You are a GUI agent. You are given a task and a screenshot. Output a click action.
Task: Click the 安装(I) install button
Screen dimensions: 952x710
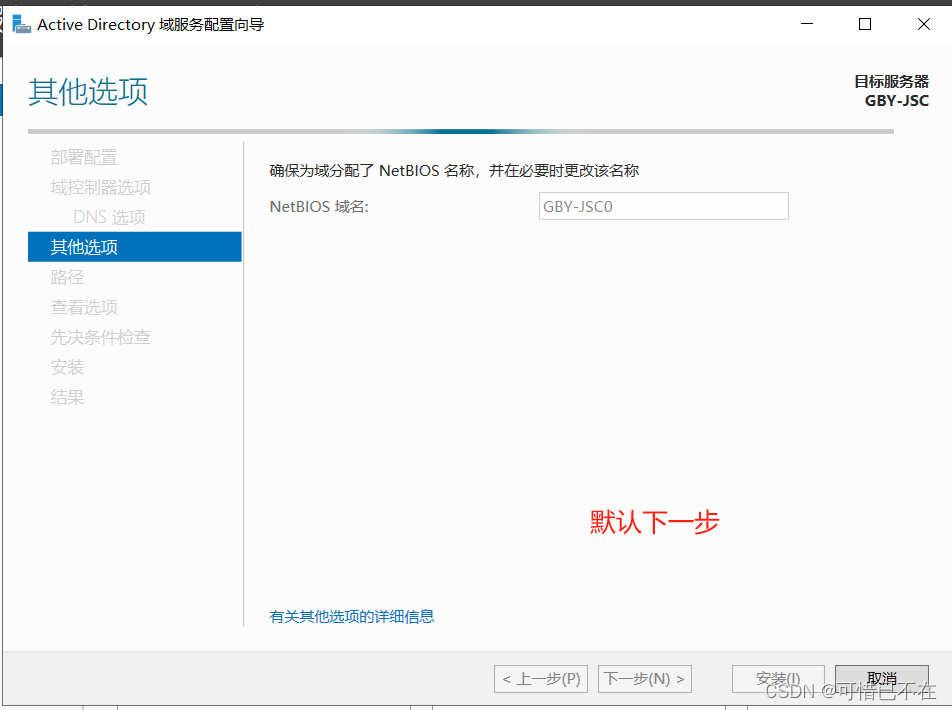pyautogui.click(x=778, y=678)
